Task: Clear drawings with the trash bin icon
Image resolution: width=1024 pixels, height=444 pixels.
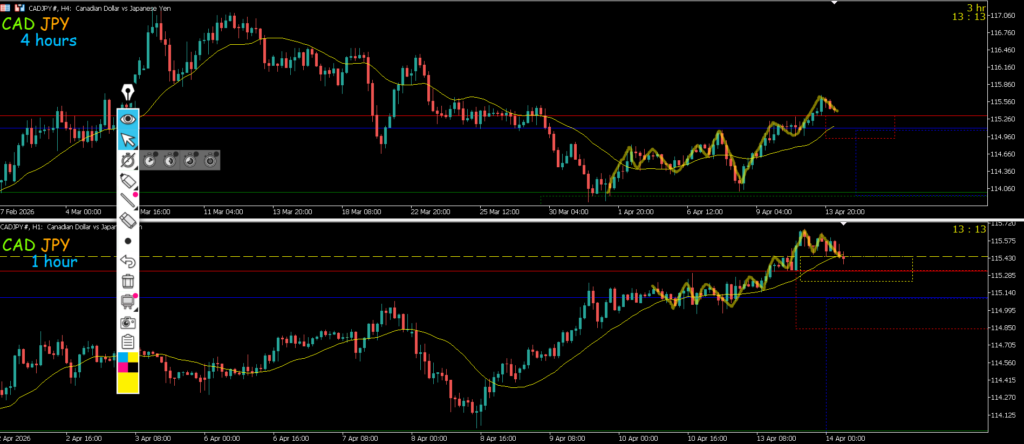Action: coord(127,282)
